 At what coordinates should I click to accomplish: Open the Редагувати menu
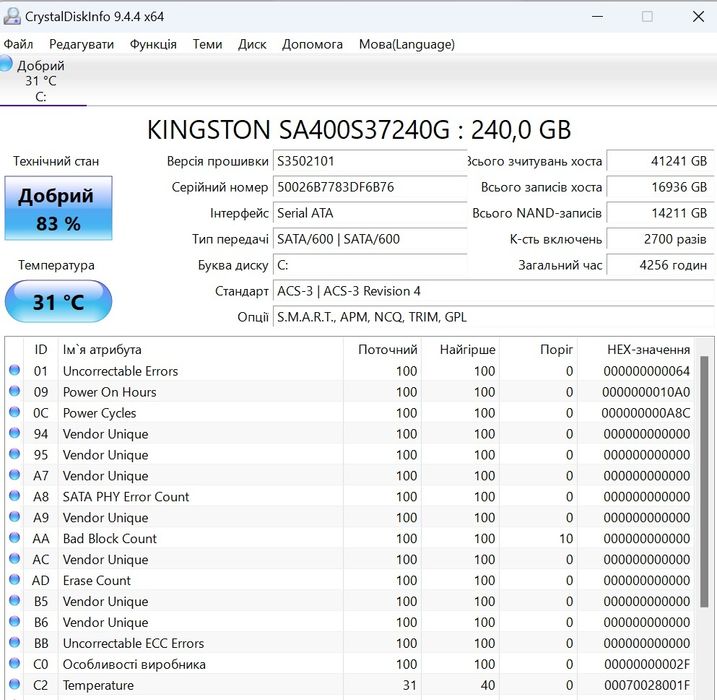coord(81,44)
